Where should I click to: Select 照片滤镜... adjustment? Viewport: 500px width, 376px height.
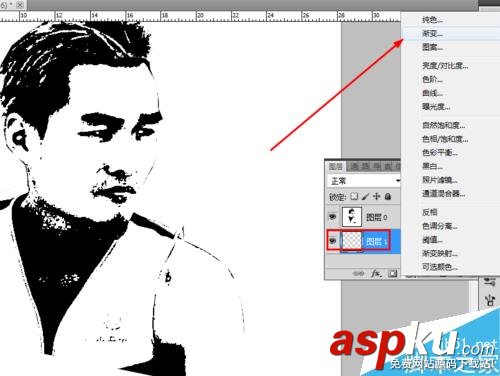[440, 180]
